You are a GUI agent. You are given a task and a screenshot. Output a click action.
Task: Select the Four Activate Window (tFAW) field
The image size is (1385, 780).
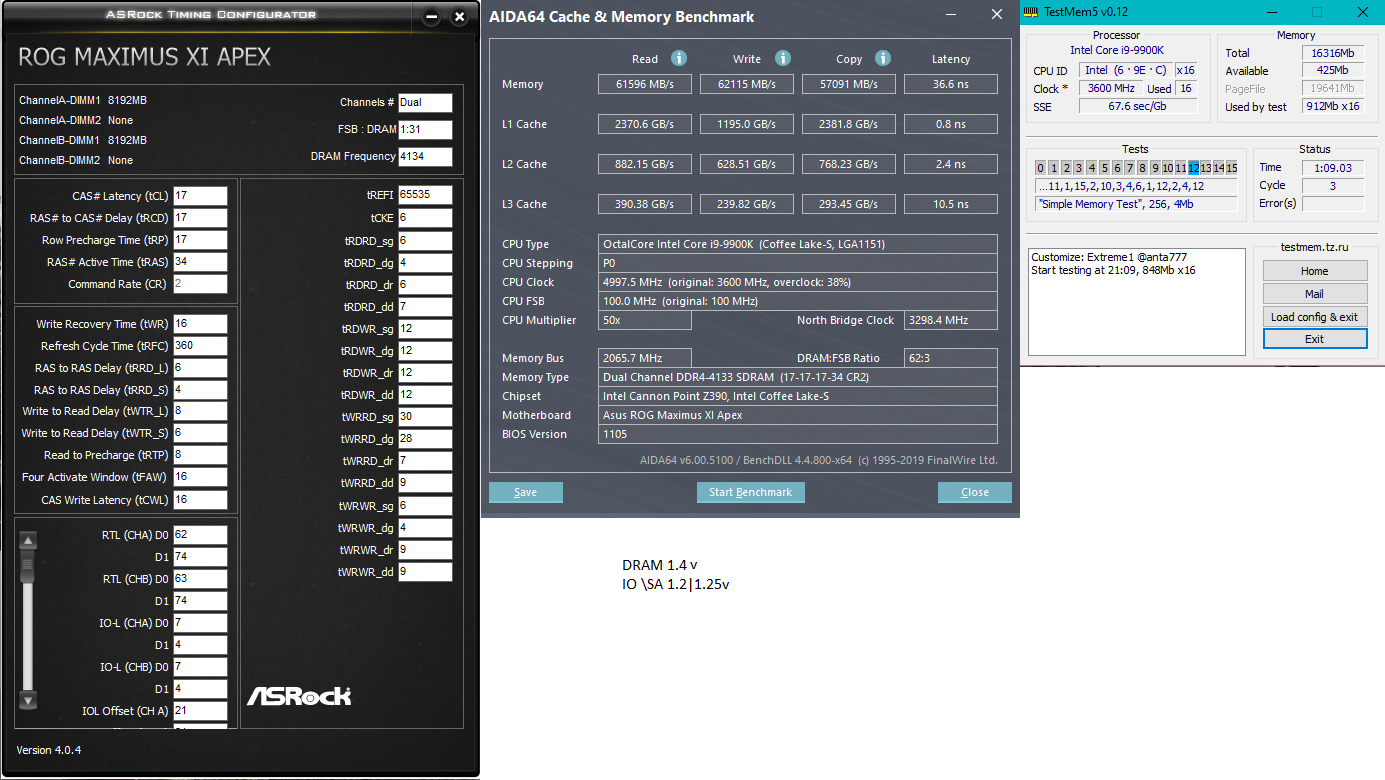click(x=200, y=477)
